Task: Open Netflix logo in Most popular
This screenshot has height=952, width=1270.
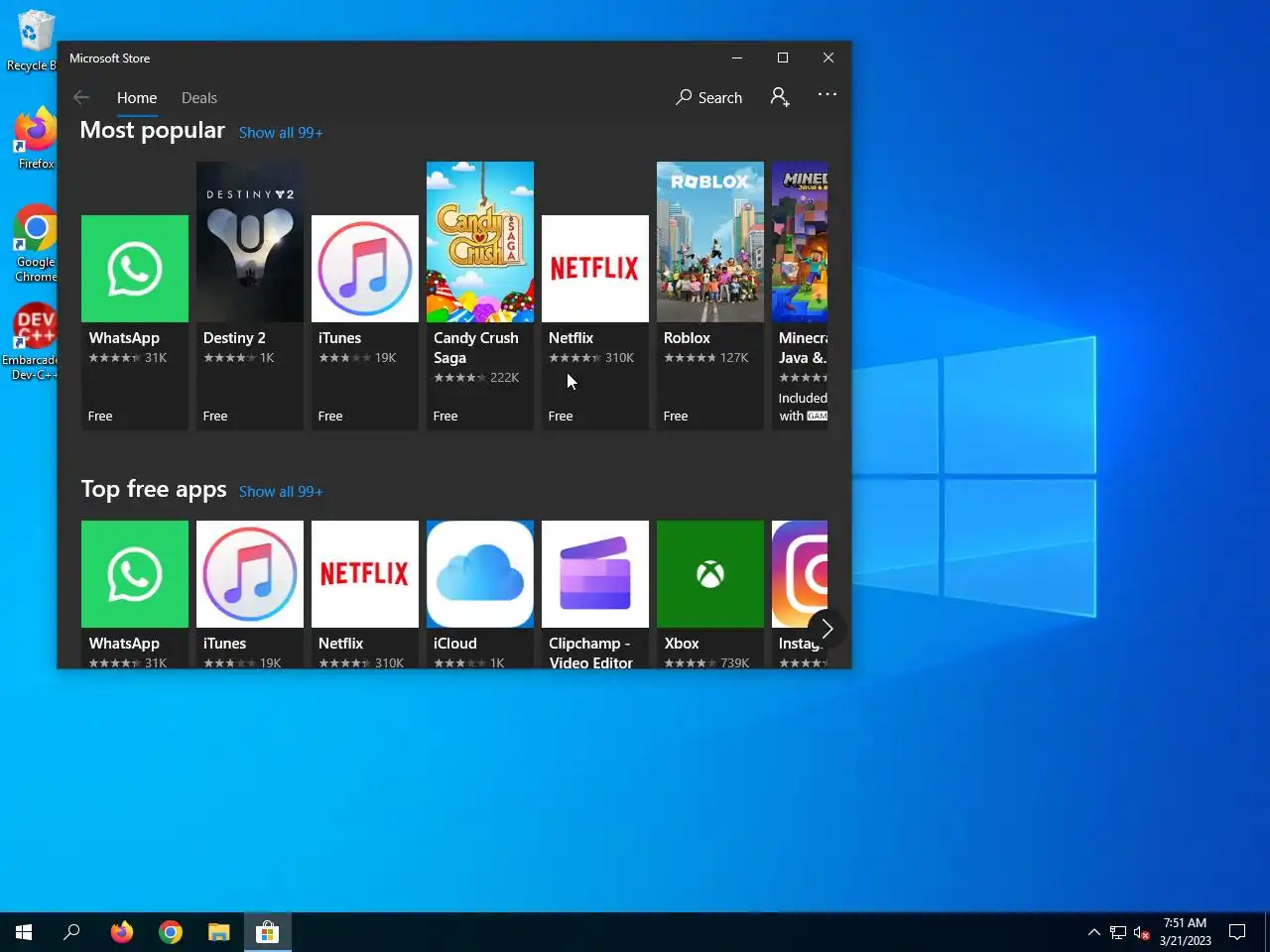Action: coord(595,269)
